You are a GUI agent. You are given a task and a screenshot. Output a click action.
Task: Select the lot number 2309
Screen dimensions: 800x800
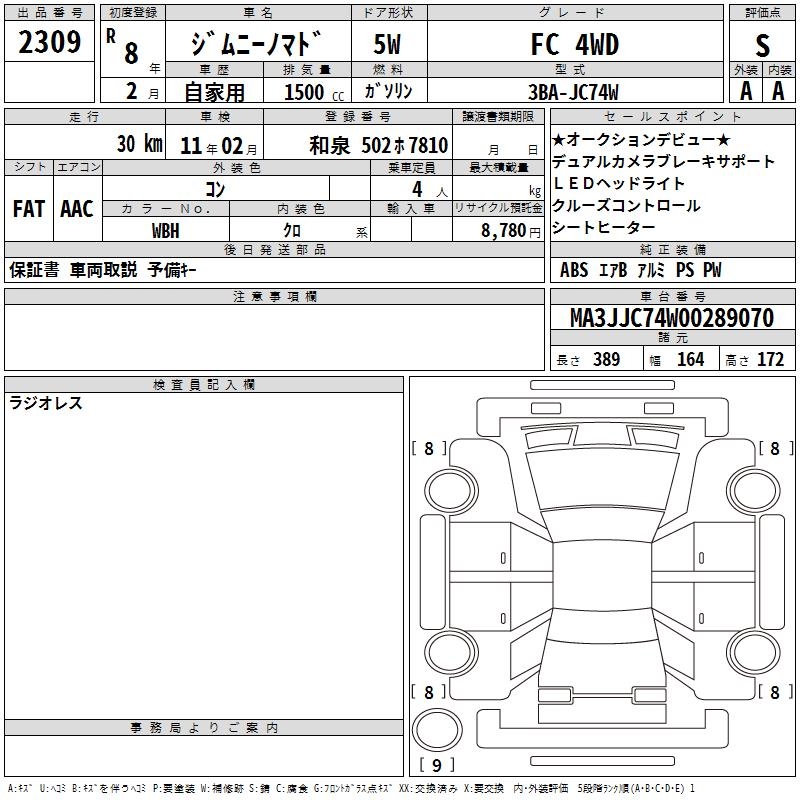pyautogui.click(x=50, y=43)
